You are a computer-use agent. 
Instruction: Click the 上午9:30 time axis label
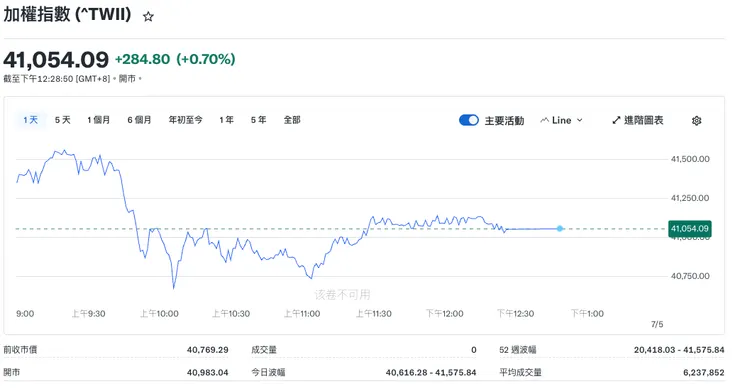coord(88,314)
